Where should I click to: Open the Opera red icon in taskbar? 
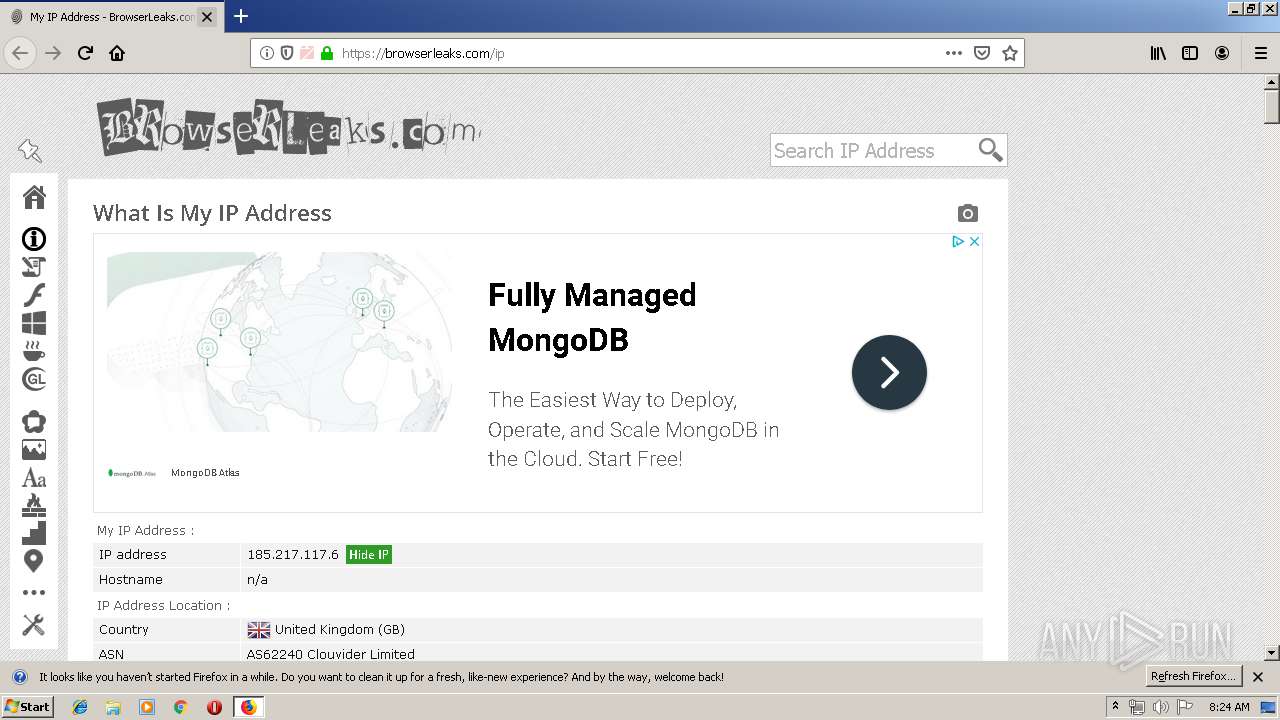pyautogui.click(x=214, y=707)
